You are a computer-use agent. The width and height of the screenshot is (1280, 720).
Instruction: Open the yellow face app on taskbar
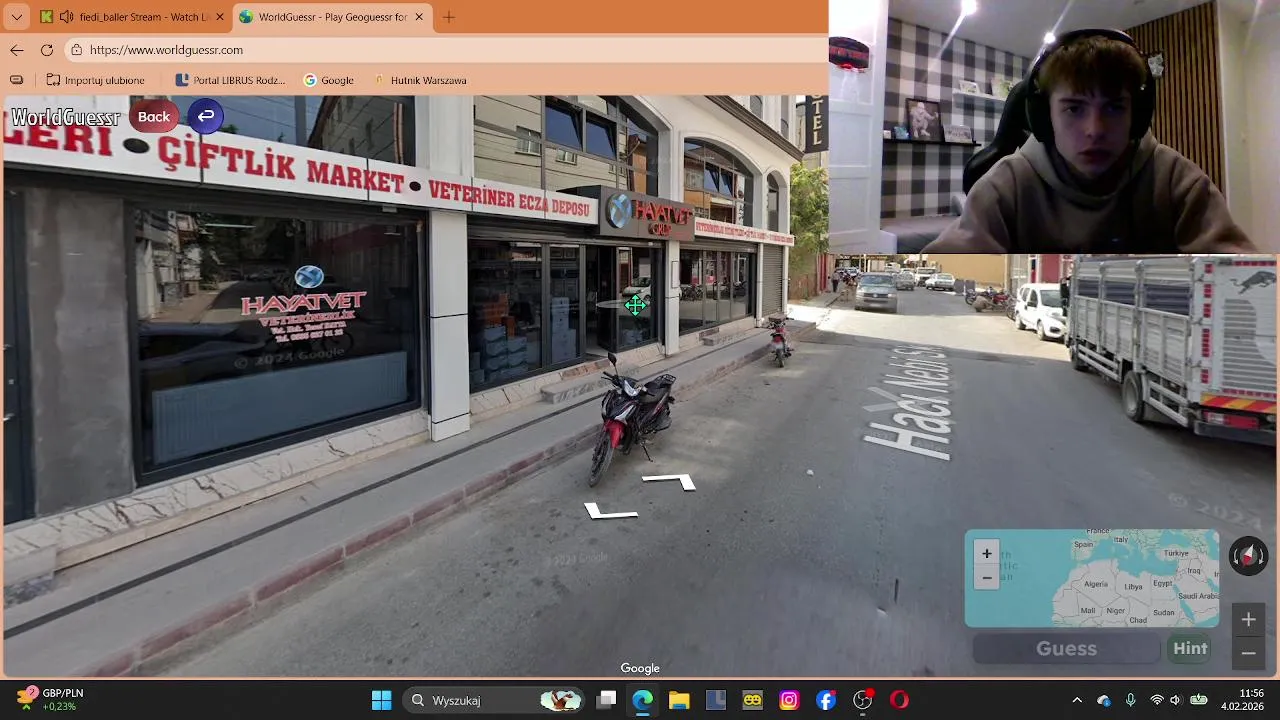(x=752, y=700)
